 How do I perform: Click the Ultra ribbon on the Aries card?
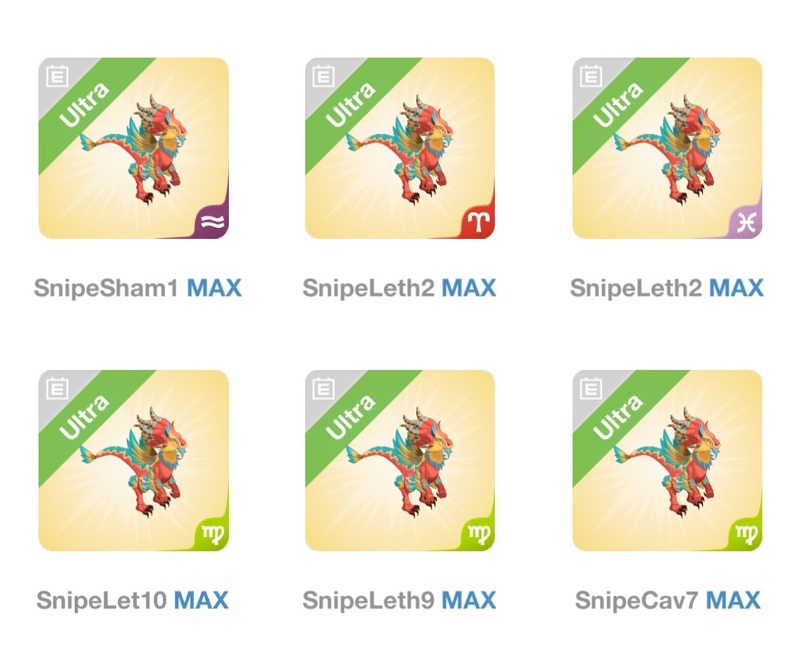click(x=352, y=105)
